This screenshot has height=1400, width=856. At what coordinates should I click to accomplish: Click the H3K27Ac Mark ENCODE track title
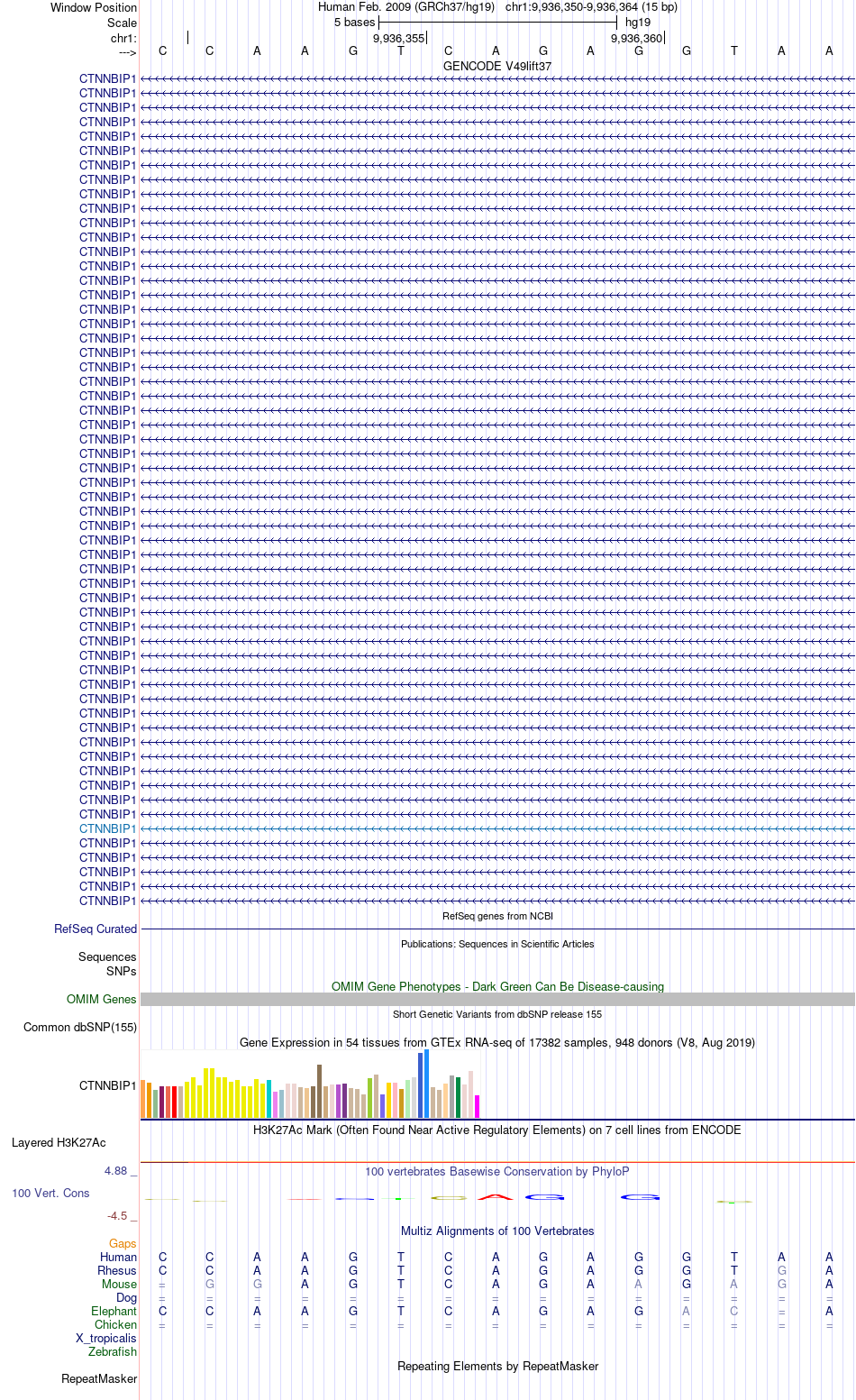click(497, 1130)
